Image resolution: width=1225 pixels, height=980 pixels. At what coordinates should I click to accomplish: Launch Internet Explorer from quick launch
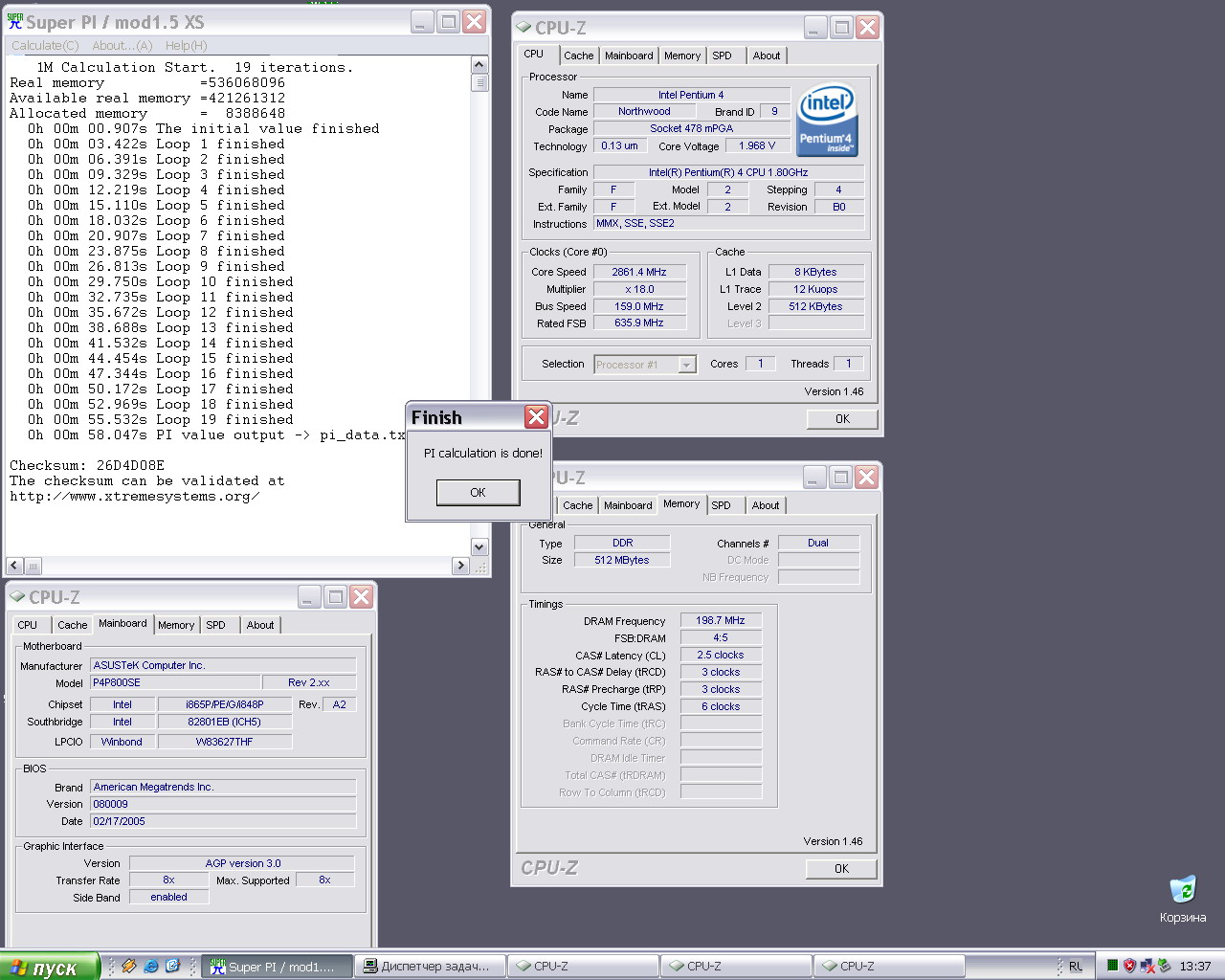click(x=150, y=966)
